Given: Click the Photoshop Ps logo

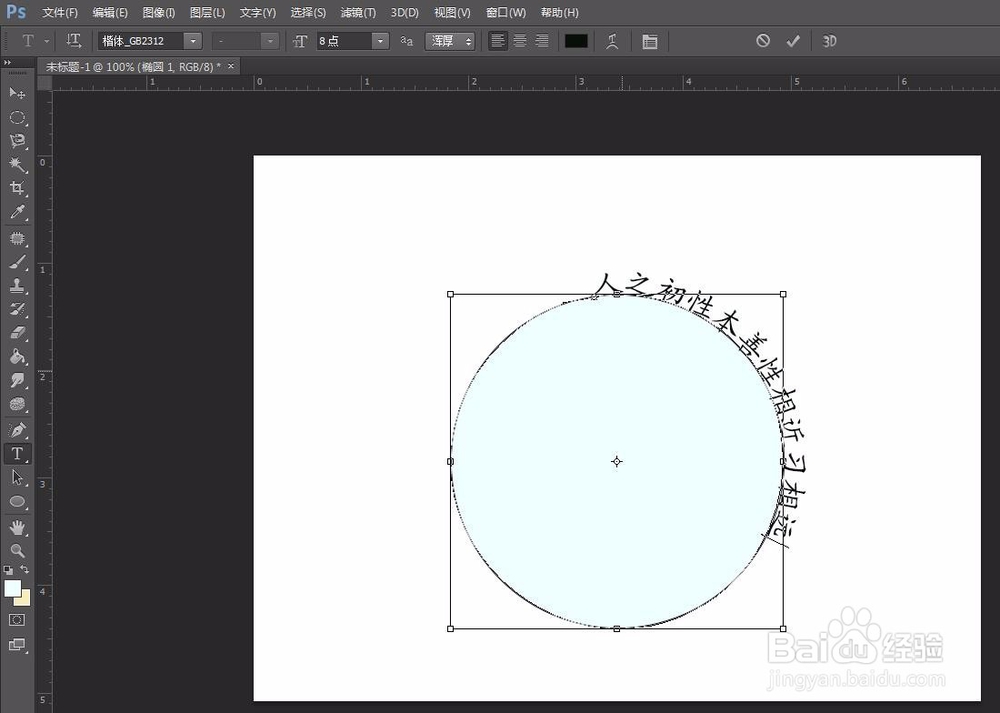Looking at the screenshot, I should (15, 12).
